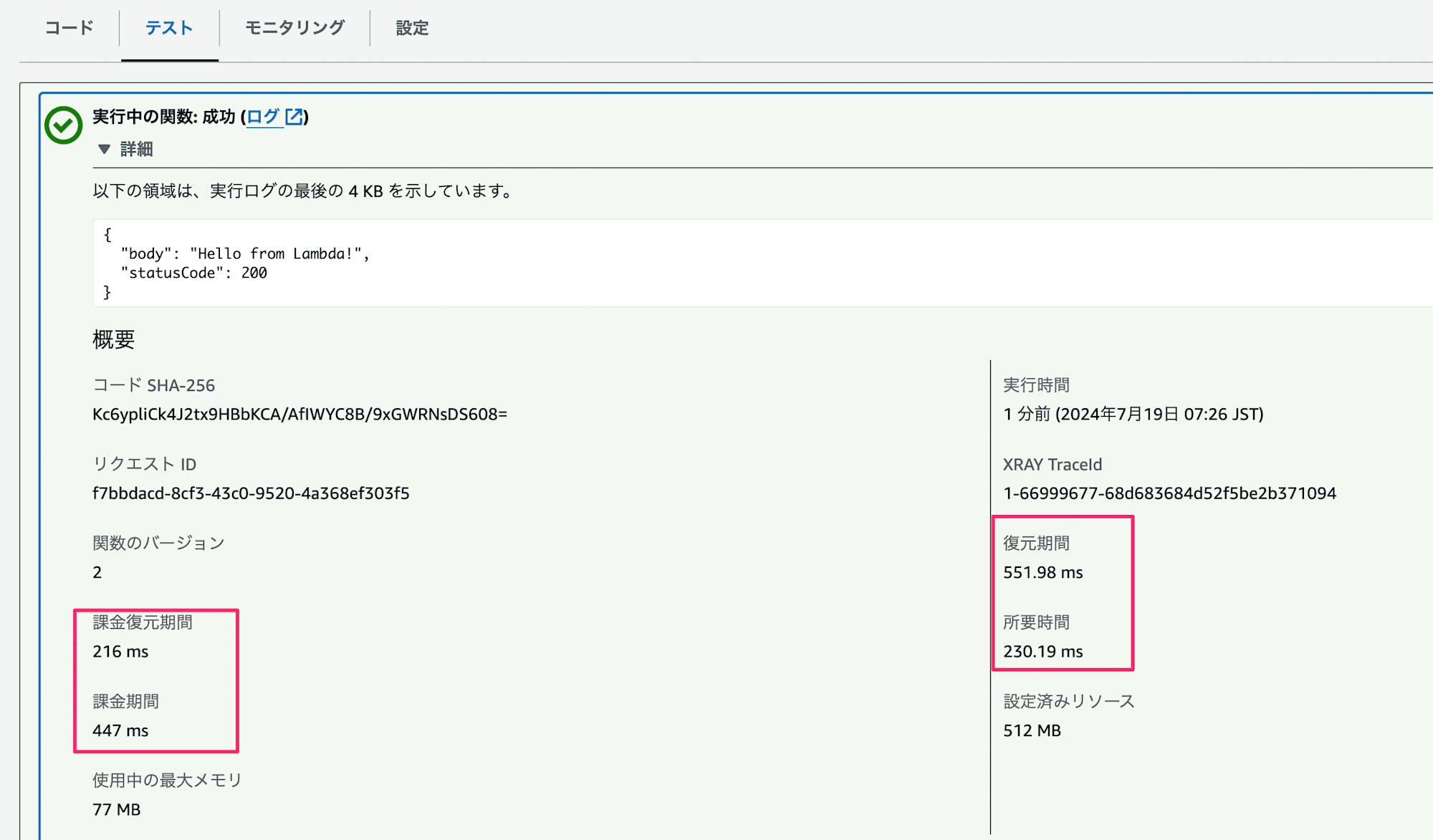Click the 使用中の最大メモリ label
Image resolution: width=1433 pixels, height=840 pixels.
point(168,780)
